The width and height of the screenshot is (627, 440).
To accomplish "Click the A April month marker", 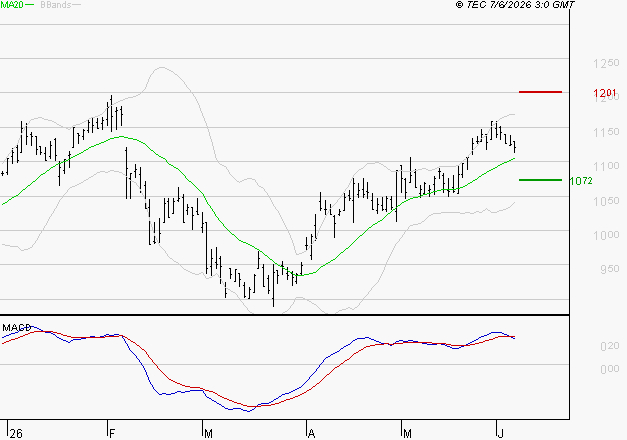I will click(312, 434).
